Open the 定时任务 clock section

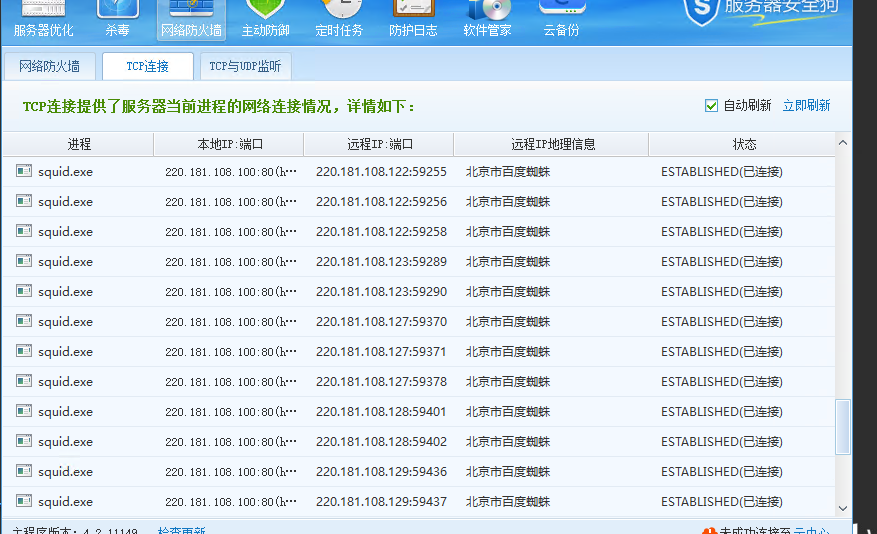click(x=340, y=20)
